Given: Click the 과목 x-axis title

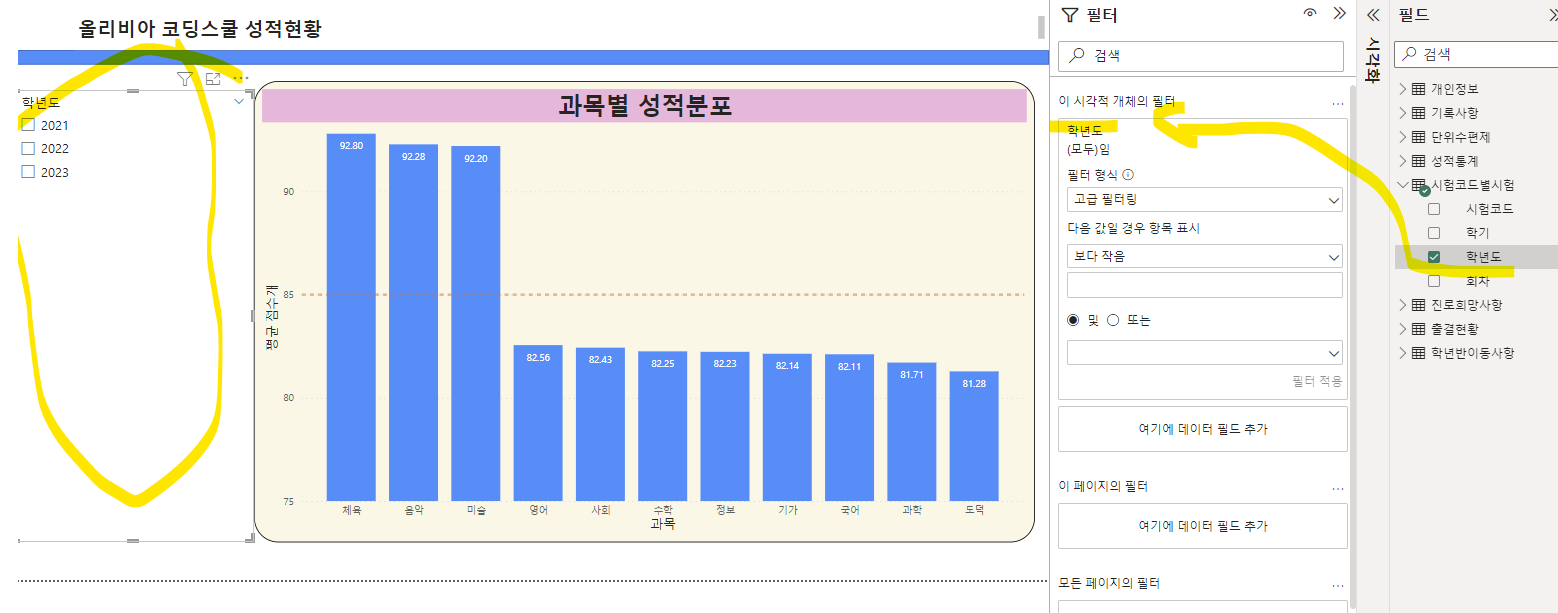Looking at the screenshot, I should pos(663,523).
